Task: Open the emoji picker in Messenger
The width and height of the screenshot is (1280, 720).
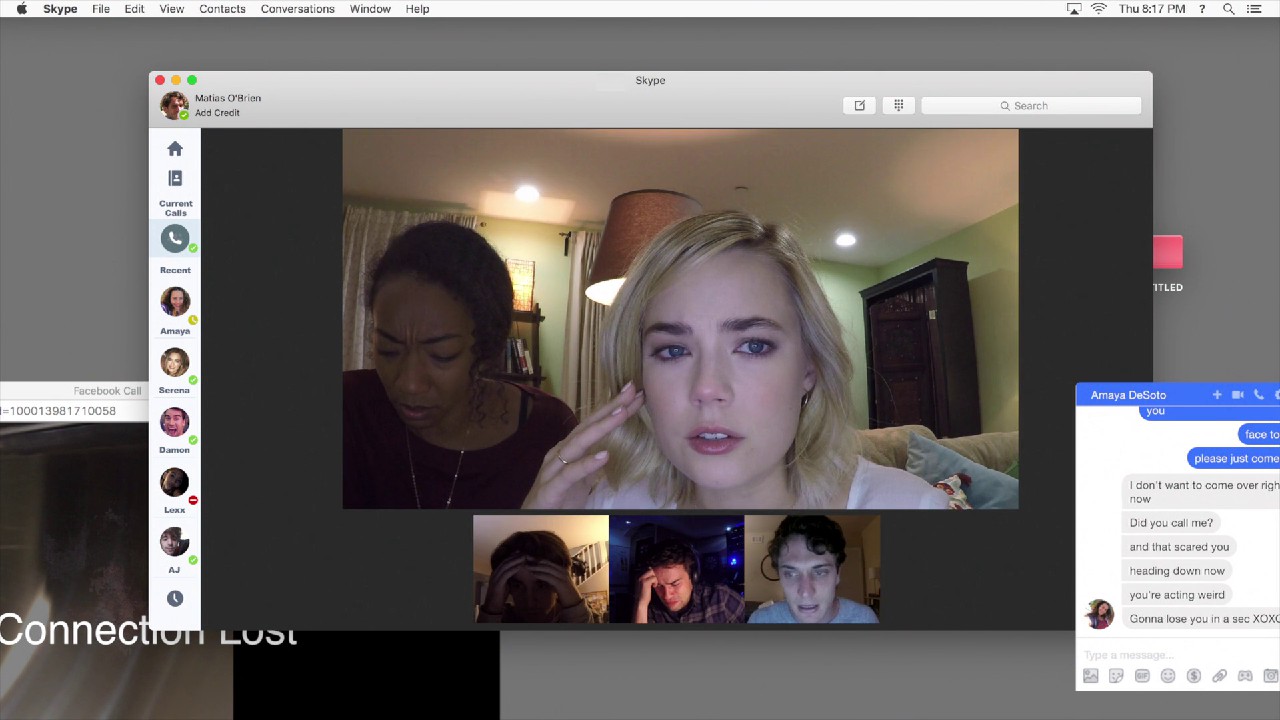Action: (1168, 676)
